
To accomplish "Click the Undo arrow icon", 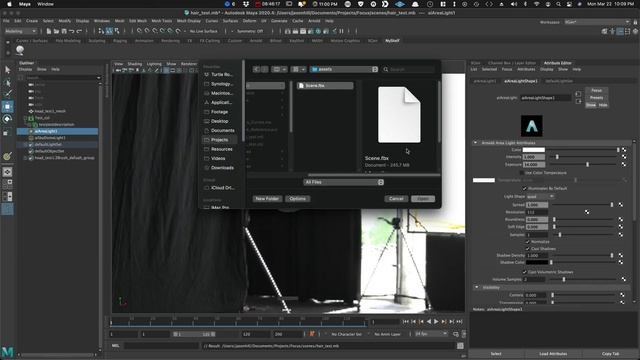I will (72, 31).
